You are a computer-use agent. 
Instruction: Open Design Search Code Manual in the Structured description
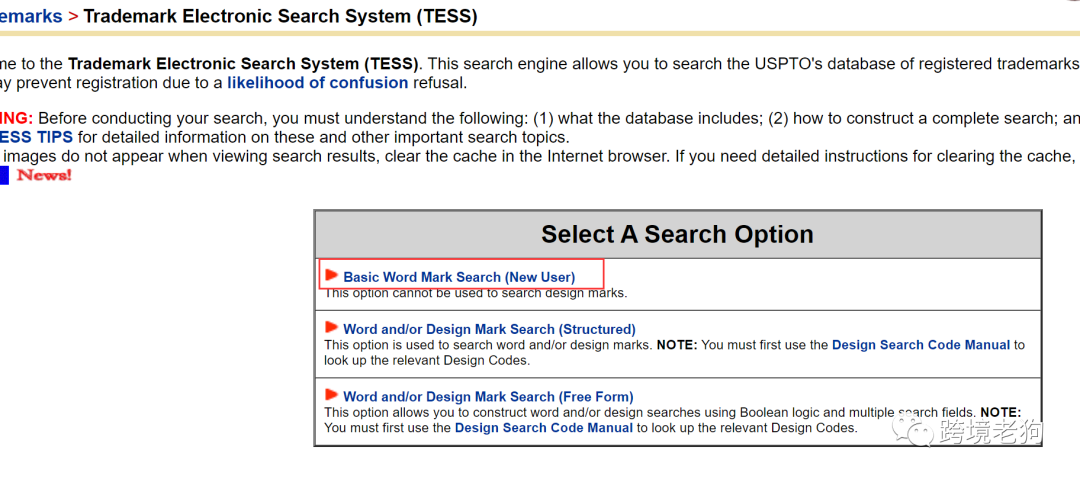[921, 345]
